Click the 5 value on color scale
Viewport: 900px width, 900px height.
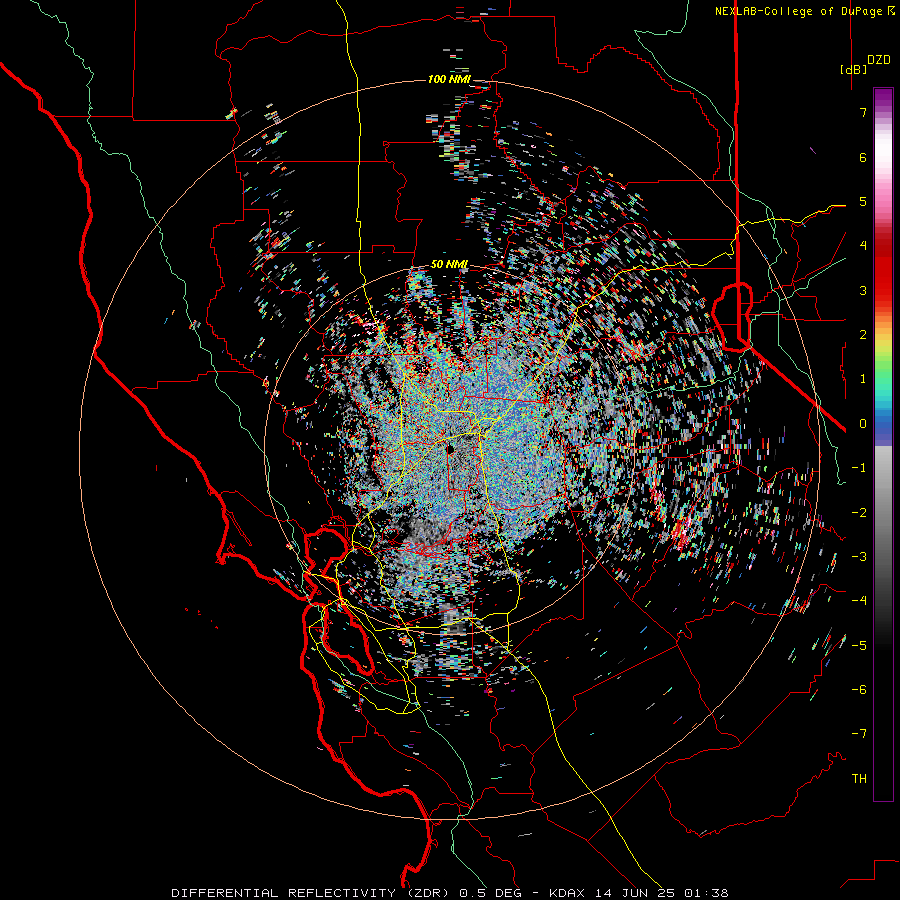[863, 201]
